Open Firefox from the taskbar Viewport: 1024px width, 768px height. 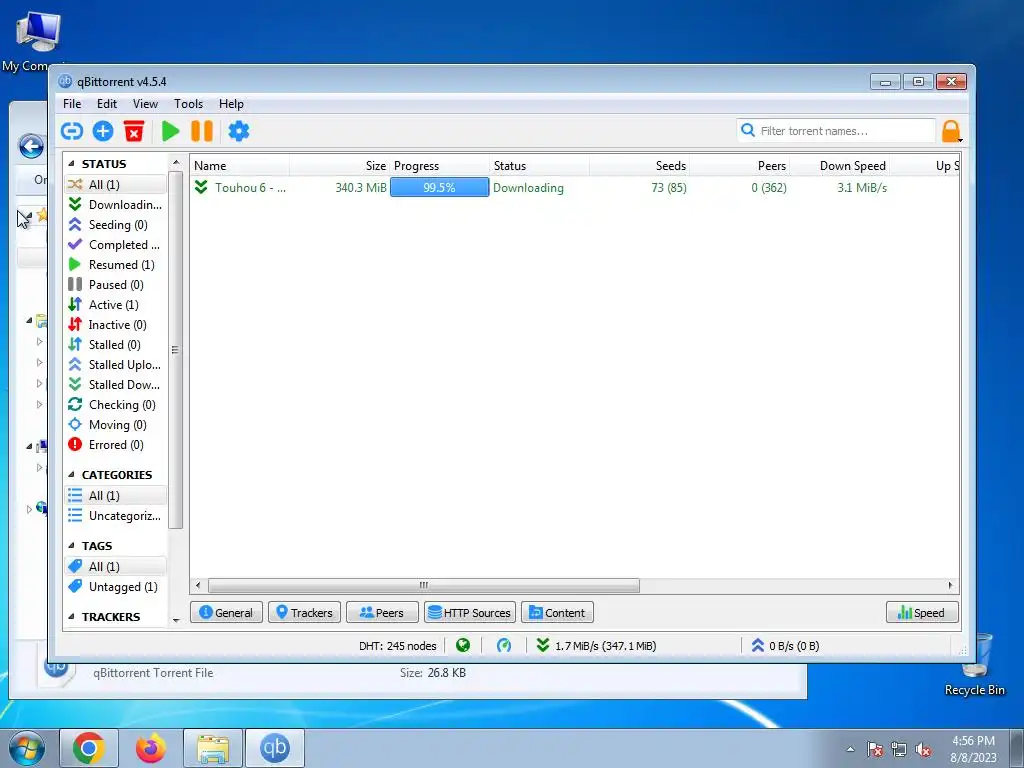point(151,748)
